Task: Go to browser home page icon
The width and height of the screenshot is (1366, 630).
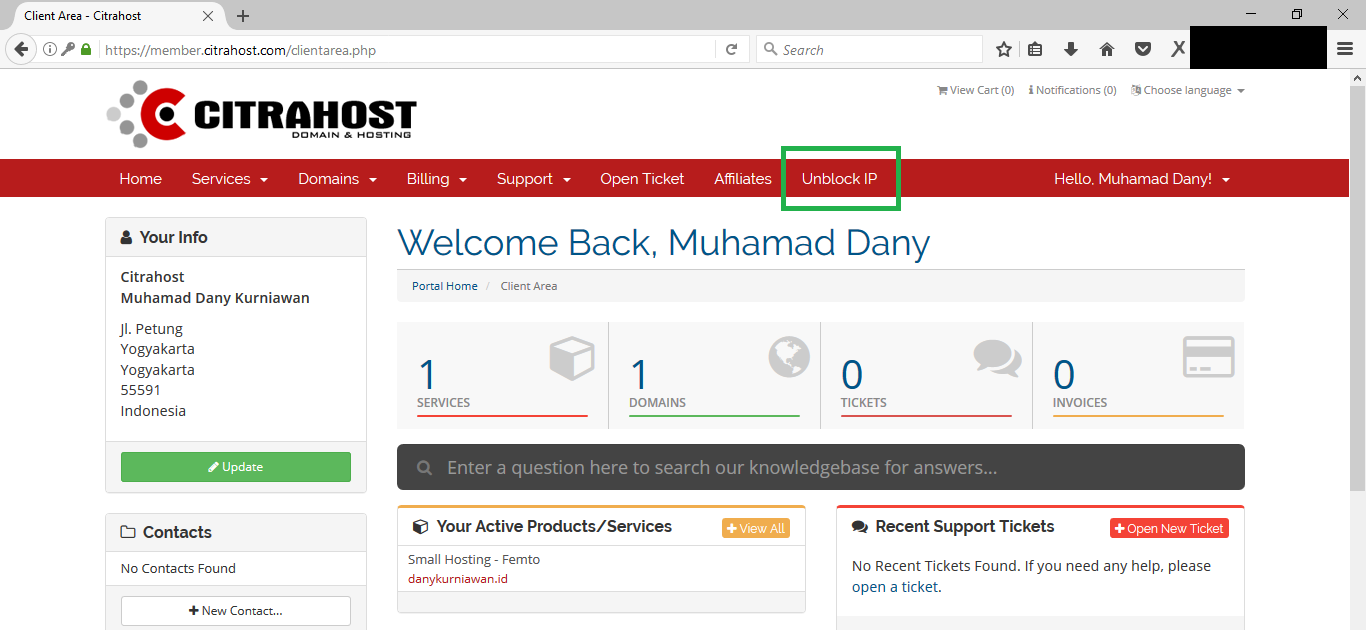Action: pyautogui.click(x=1107, y=49)
